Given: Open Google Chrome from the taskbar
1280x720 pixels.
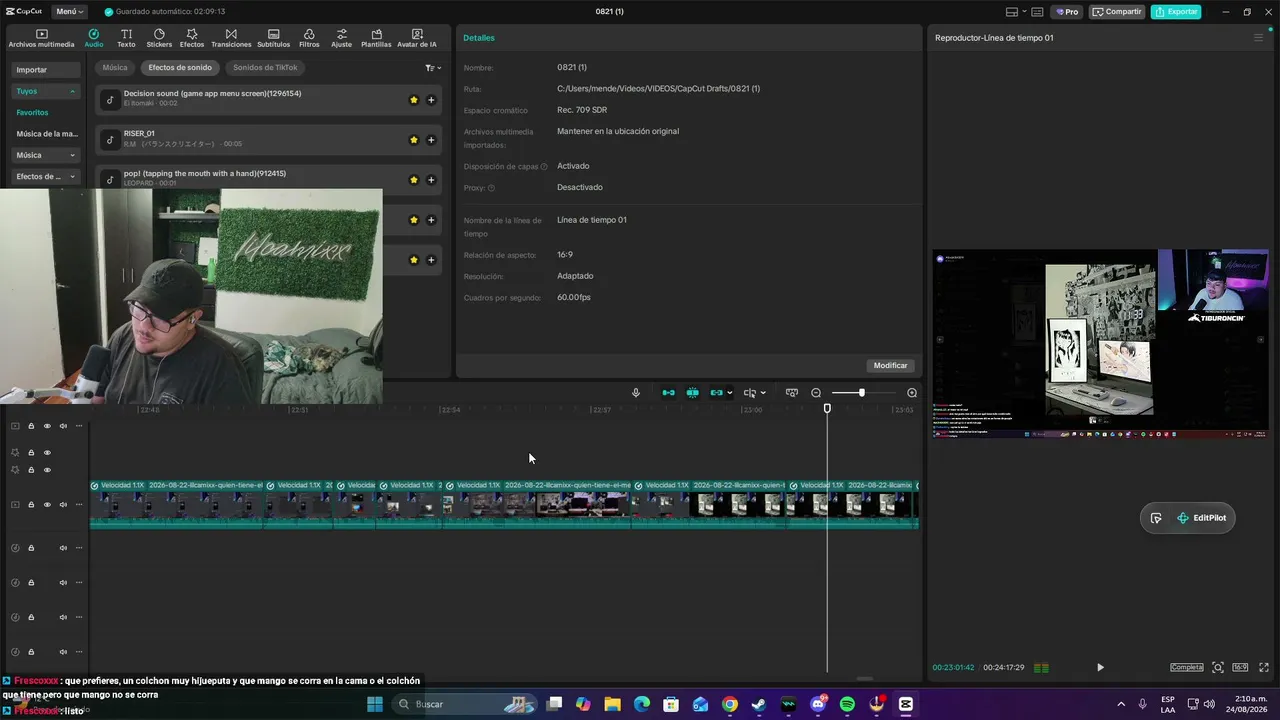Looking at the screenshot, I should click(x=730, y=704).
